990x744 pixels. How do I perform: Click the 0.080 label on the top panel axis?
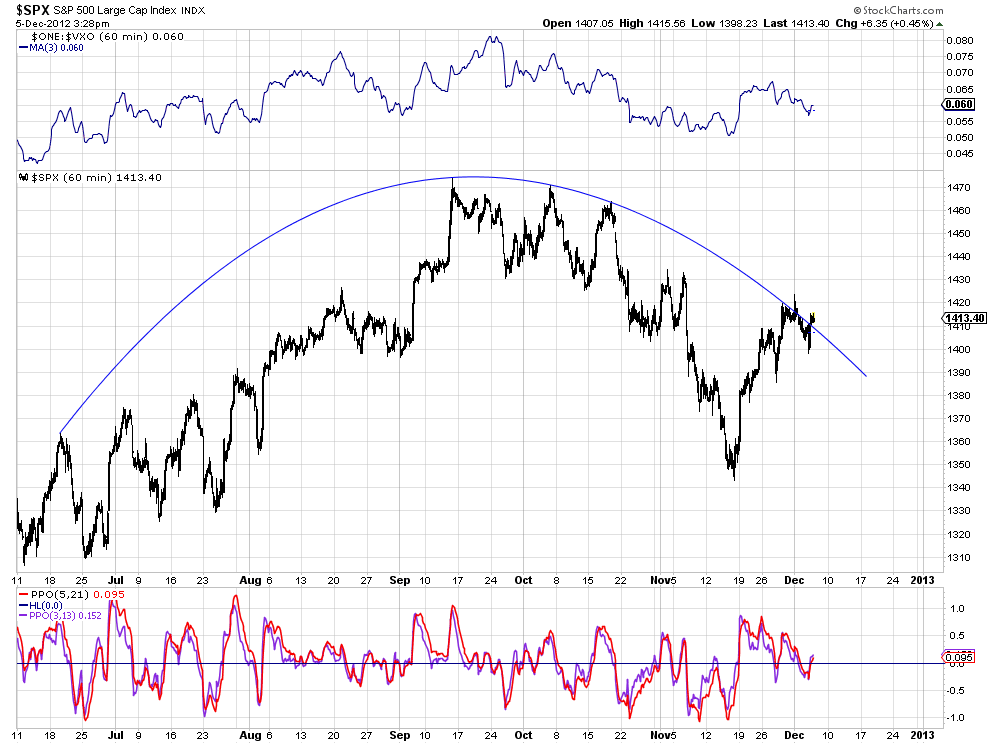pos(960,40)
